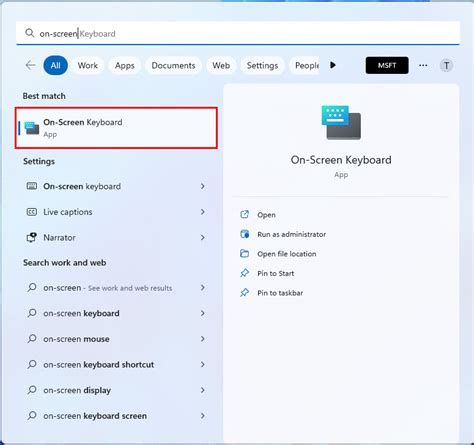Switch to the People filter tab

[305, 65]
